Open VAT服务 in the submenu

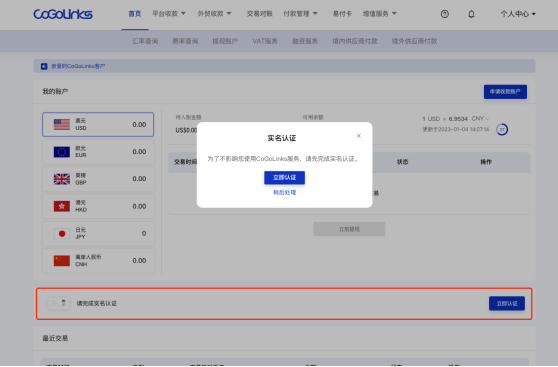[x=265, y=41]
